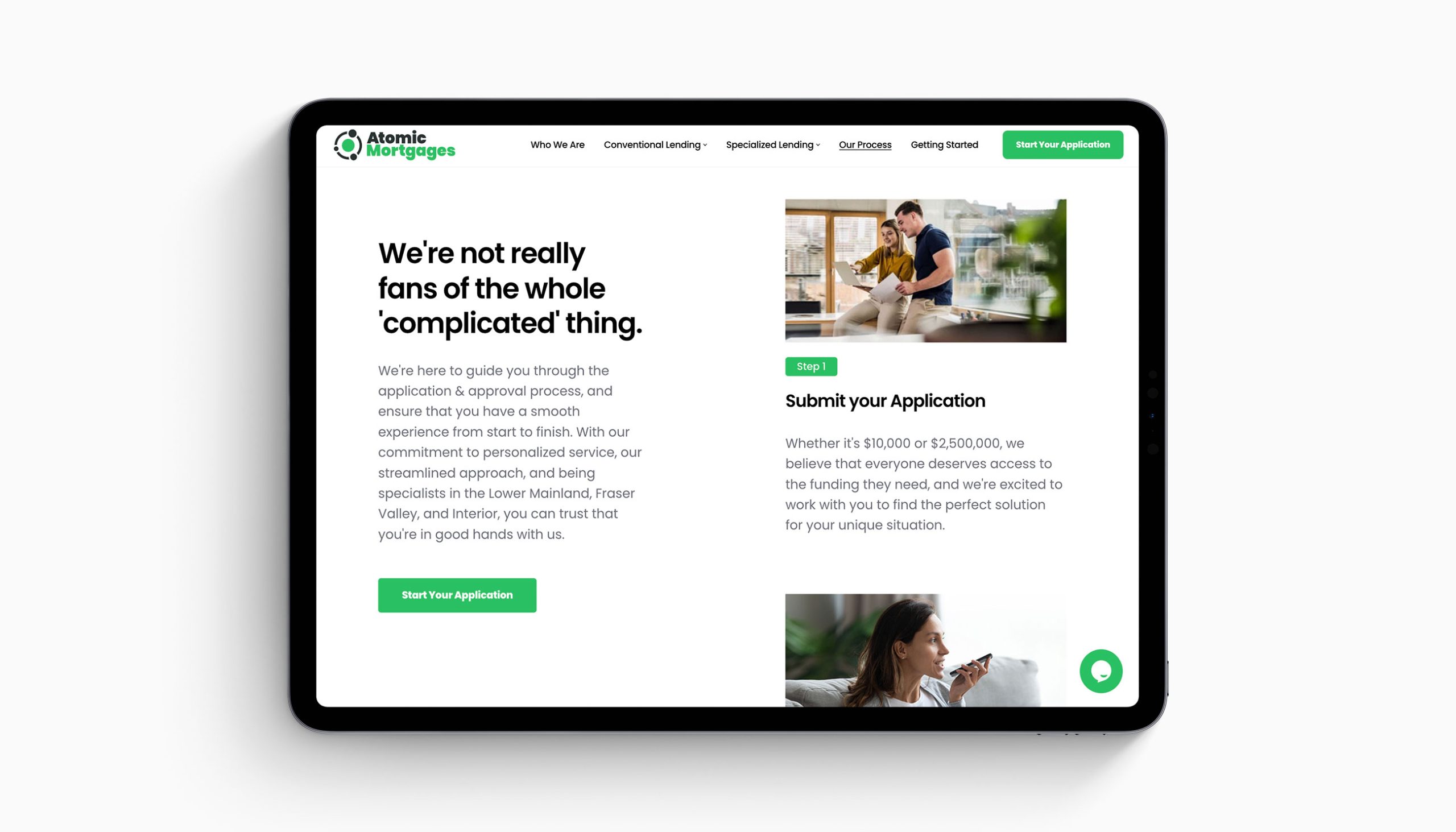The image size is (1456, 832).
Task: Open Getting Started dropdown section
Action: point(943,144)
